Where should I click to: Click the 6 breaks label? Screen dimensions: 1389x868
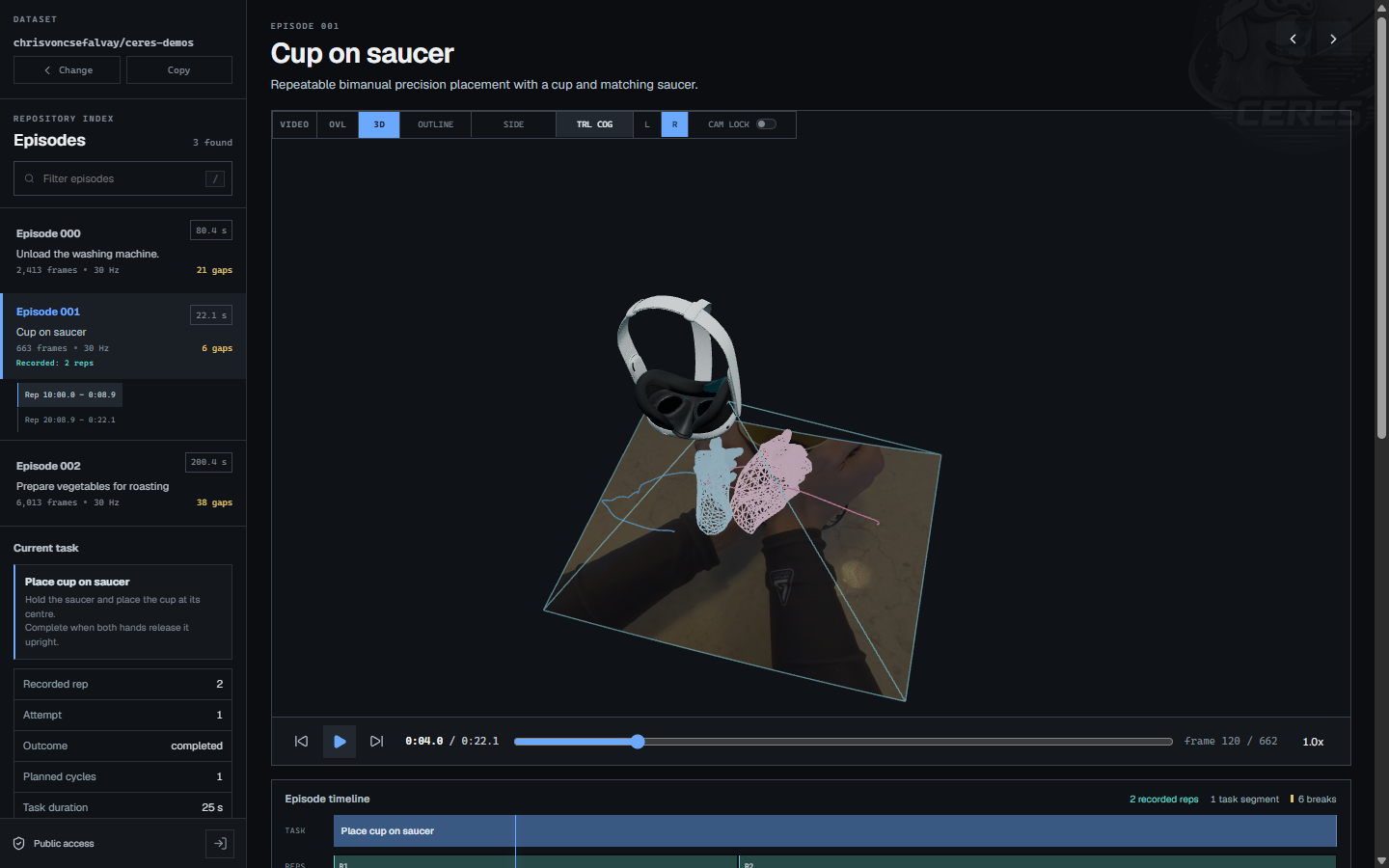1314,800
